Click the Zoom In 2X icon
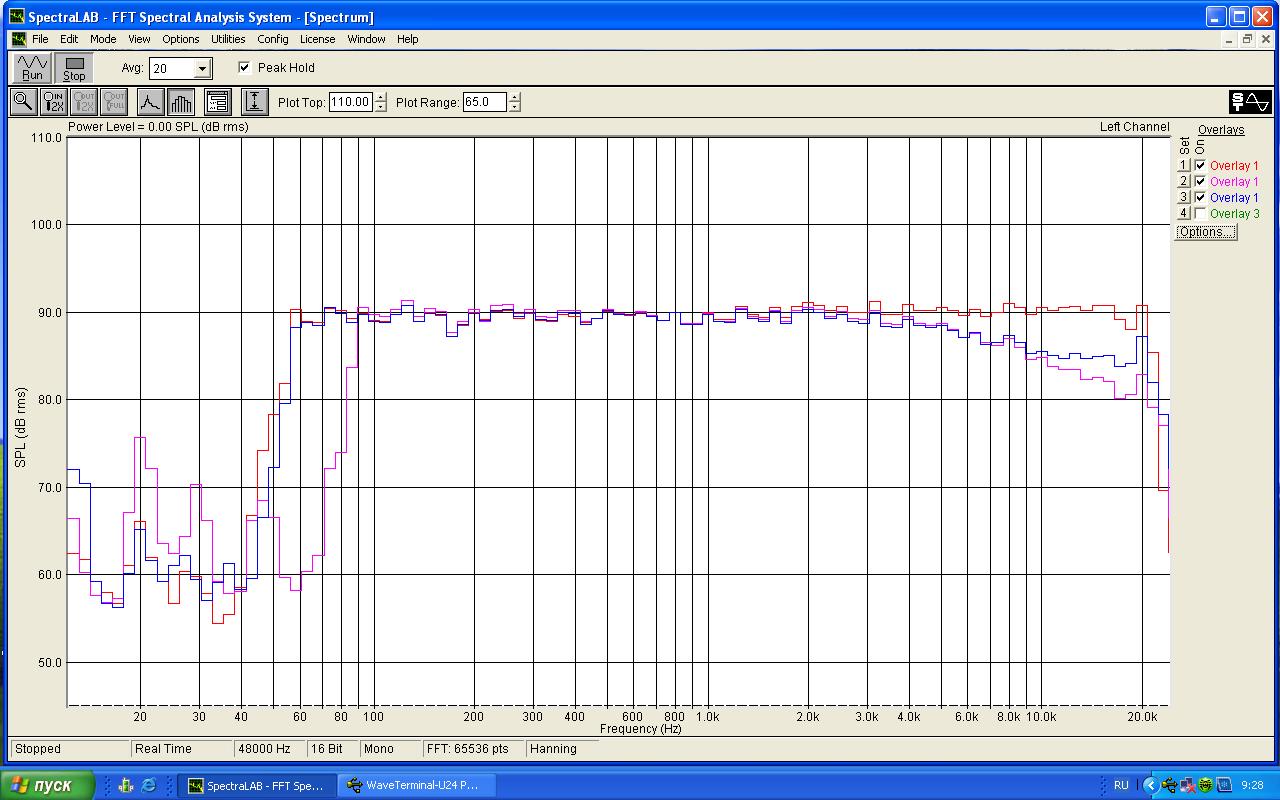 (x=54, y=101)
